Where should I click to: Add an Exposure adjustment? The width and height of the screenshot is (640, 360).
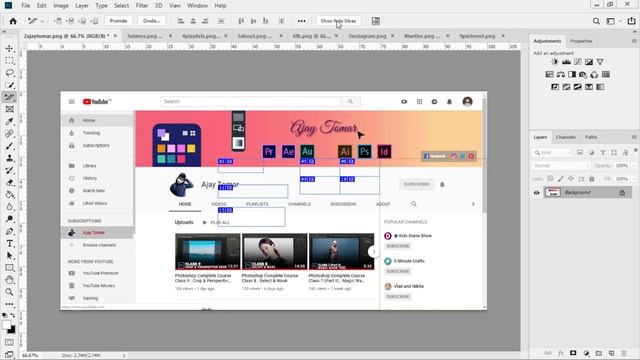[x=589, y=62]
